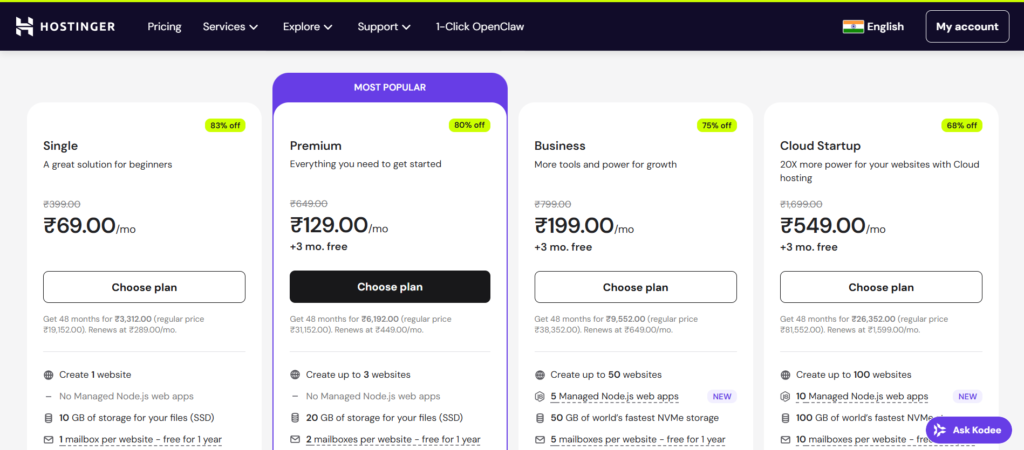Image resolution: width=1024 pixels, height=450 pixels.
Task: Go to 1-Click OpenClaw page
Action: (480, 27)
